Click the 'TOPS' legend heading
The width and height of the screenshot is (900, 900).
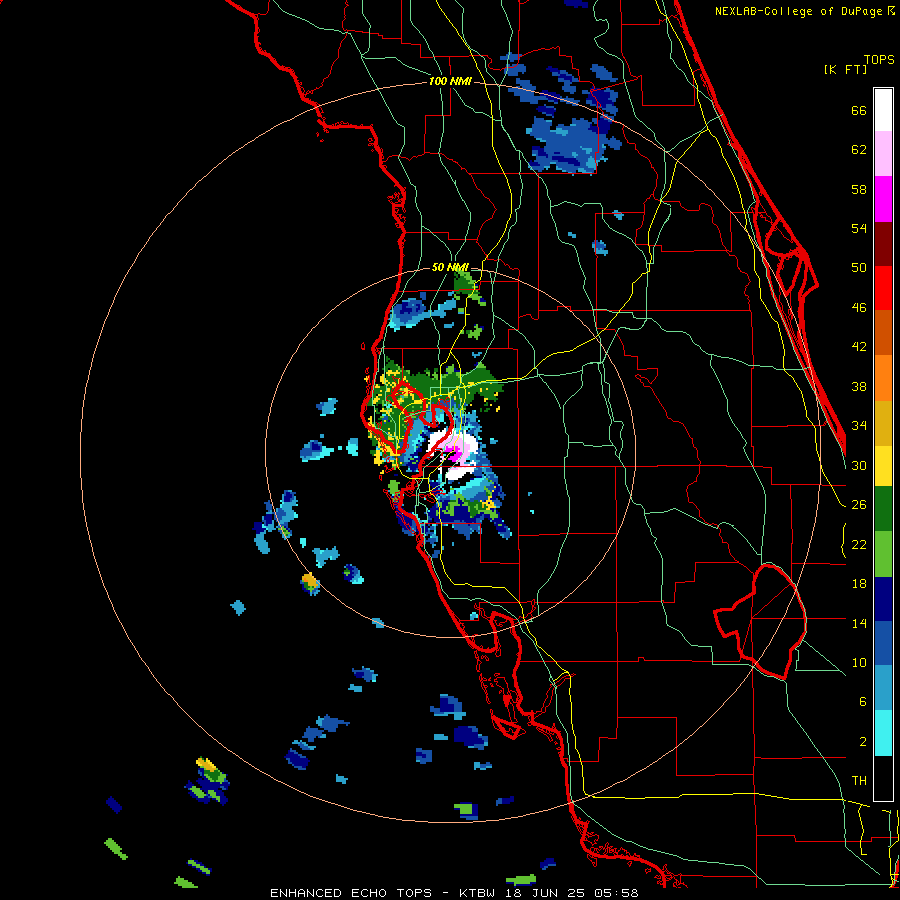879,60
